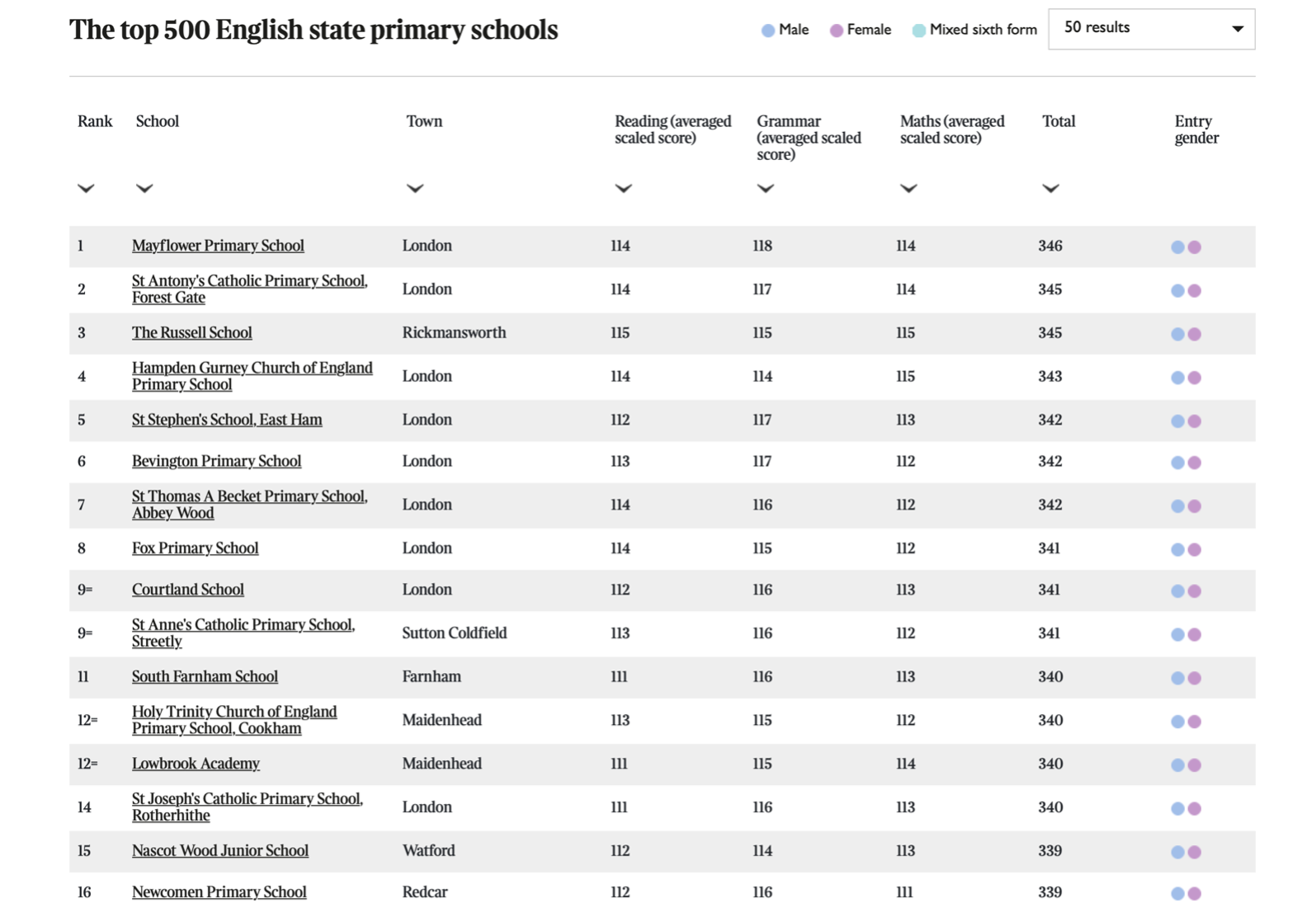Open the 50 results dropdown

[1151, 29]
